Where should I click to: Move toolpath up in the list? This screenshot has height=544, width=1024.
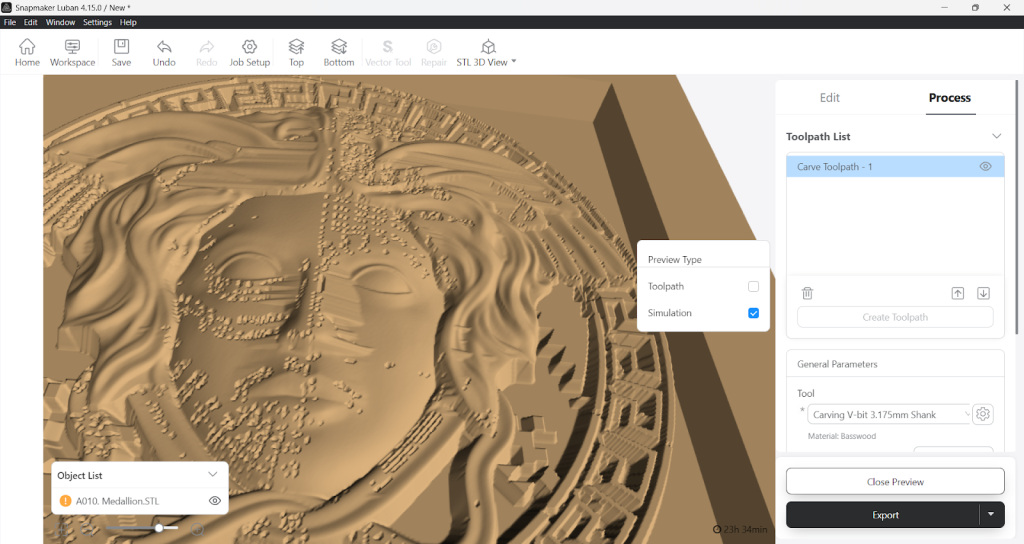pos(957,293)
